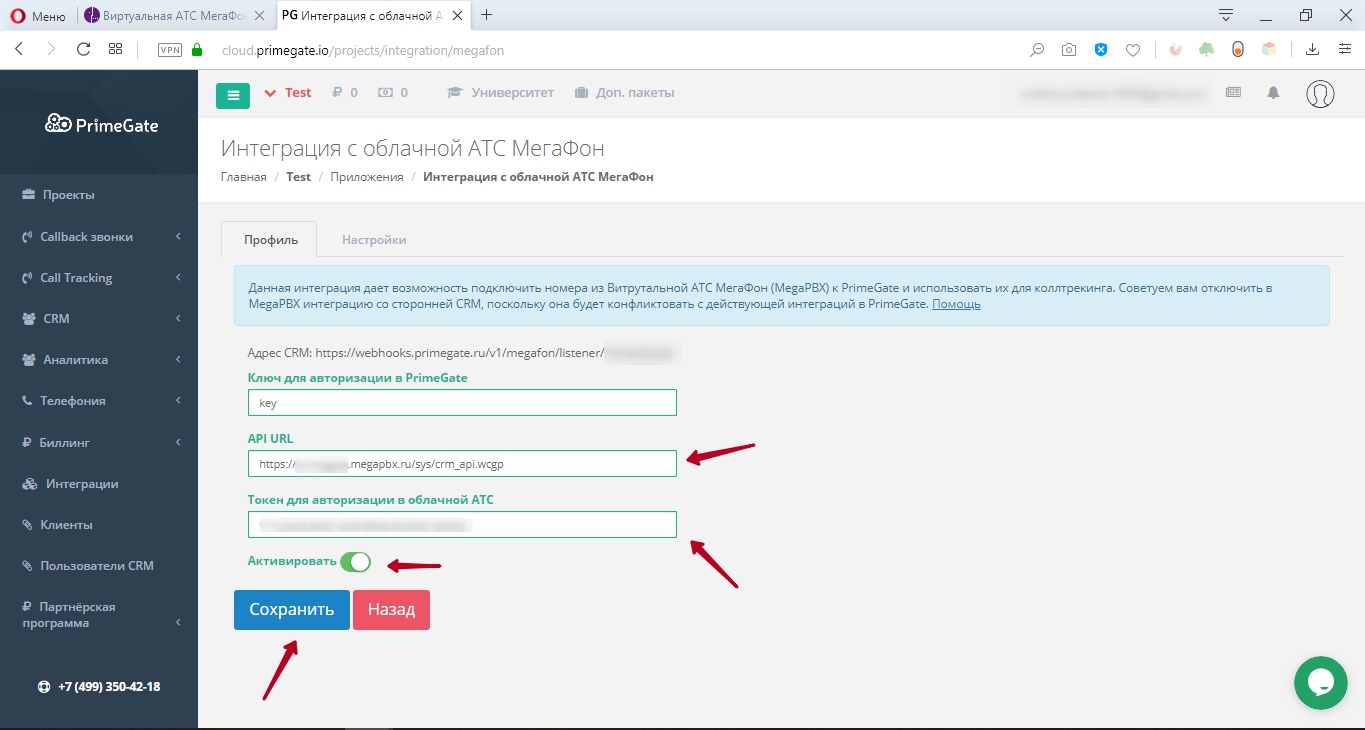Image resolution: width=1365 pixels, height=730 pixels.
Task: Open Интеграции in sidebar
Action: pyautogui.click(x=70, y=484)
